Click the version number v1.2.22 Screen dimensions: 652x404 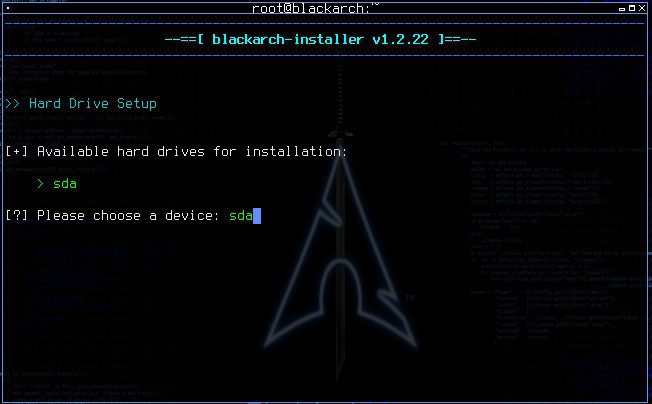400,39
